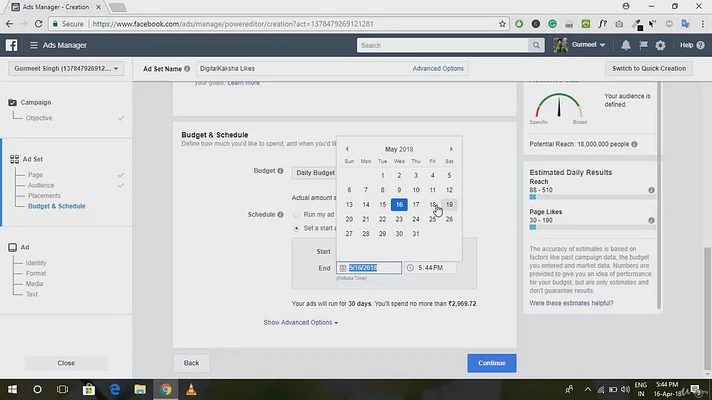Click the page vertical scrollbar

click(707, 309)
